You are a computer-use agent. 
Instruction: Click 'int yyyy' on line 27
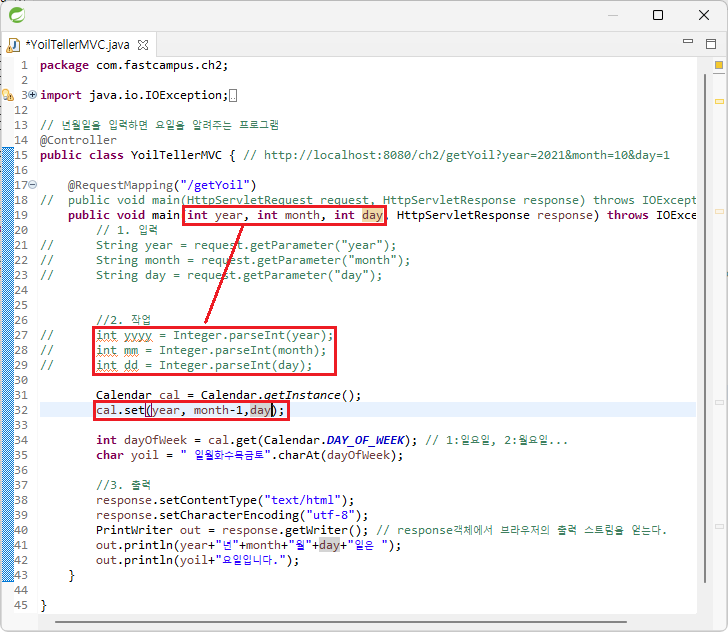[x=124, y=335]
